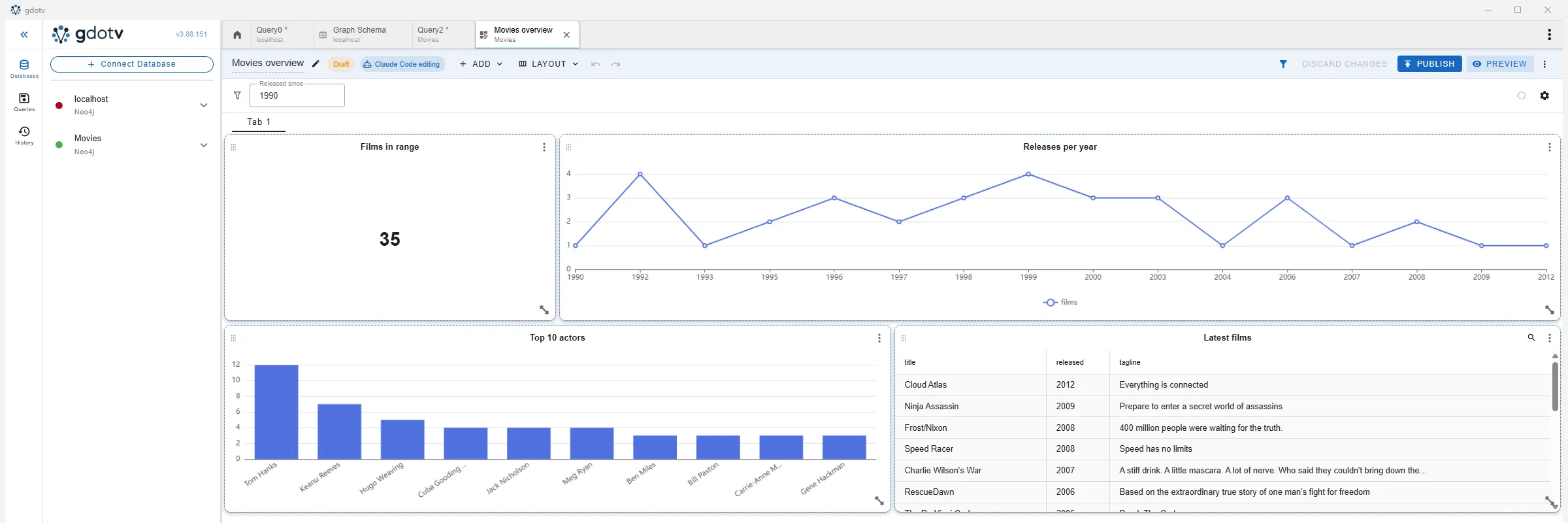Click resize handle of Top 10 actors
Image resolution: width=1568 pixels, height=523 pixels.
879,501
